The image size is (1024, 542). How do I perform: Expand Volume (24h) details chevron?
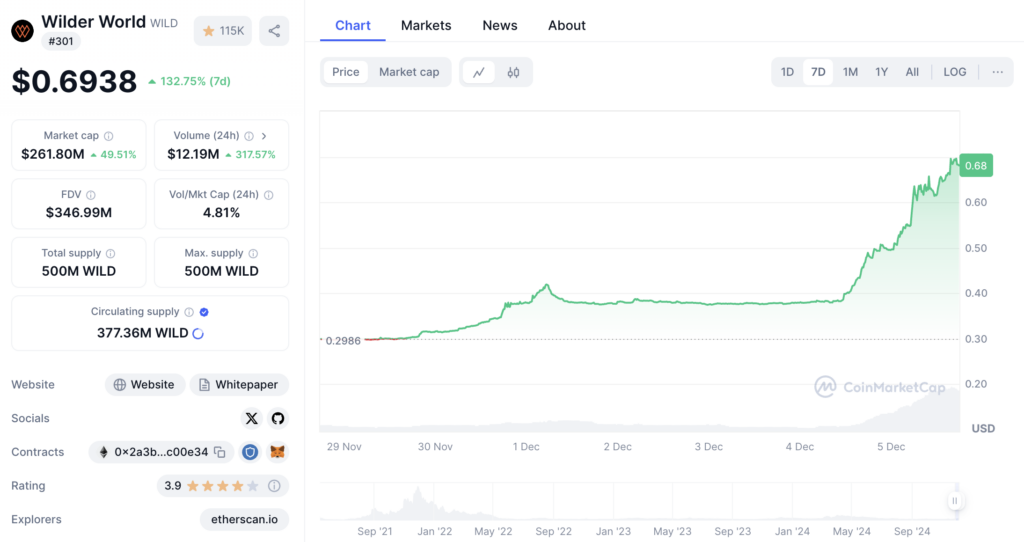click(264, 136)
